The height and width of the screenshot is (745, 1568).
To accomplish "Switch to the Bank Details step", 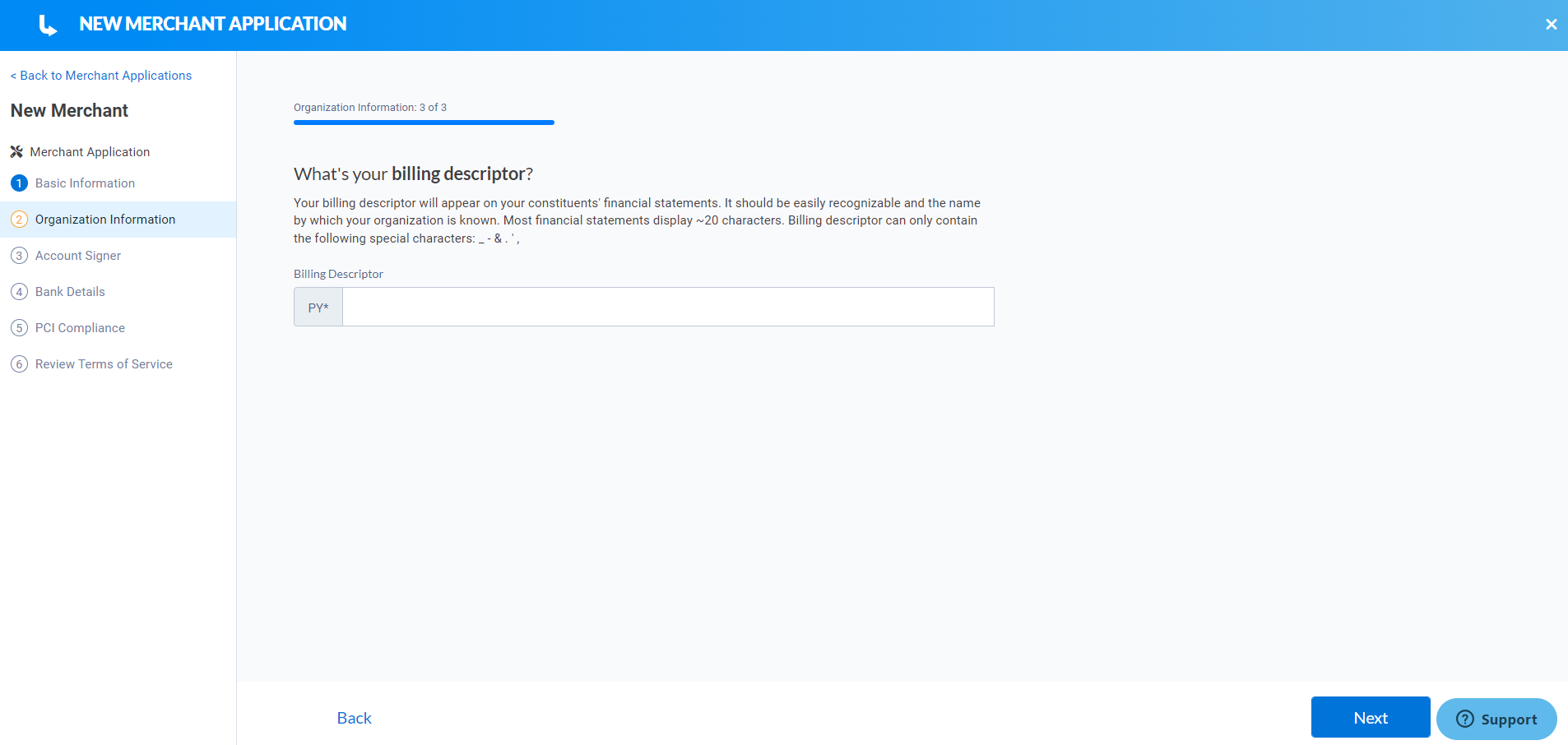I will [70, 291].
